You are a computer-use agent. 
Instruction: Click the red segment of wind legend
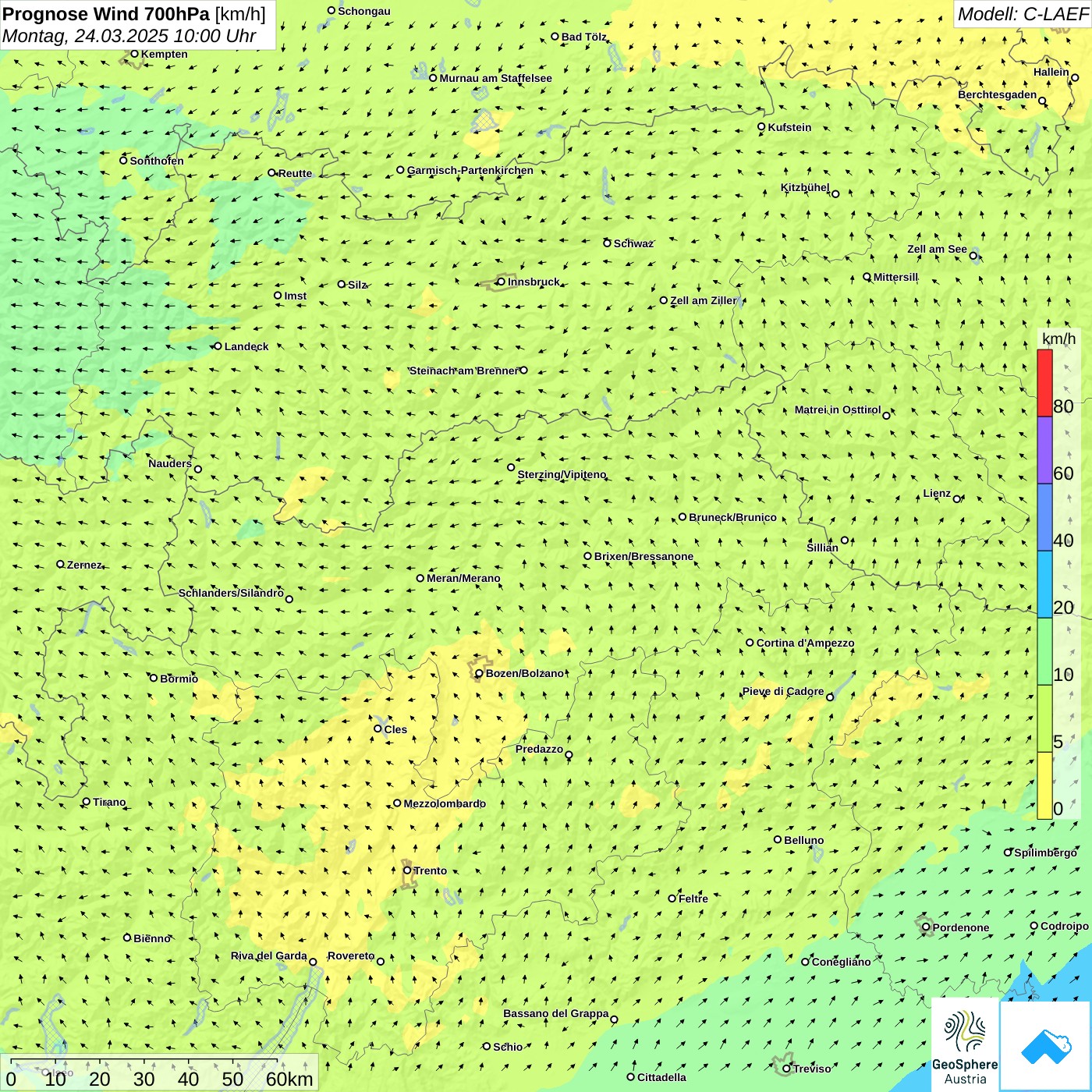(x=1044, y=383)
